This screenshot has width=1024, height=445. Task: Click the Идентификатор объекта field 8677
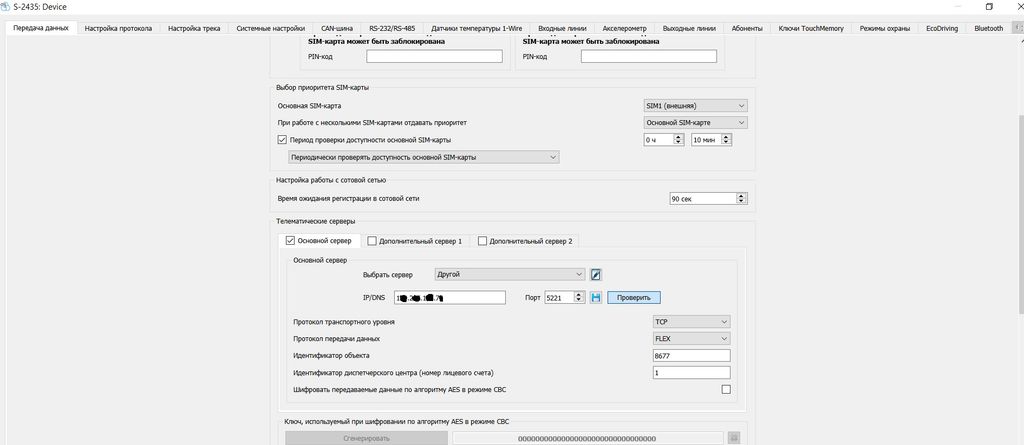point(692,355)
